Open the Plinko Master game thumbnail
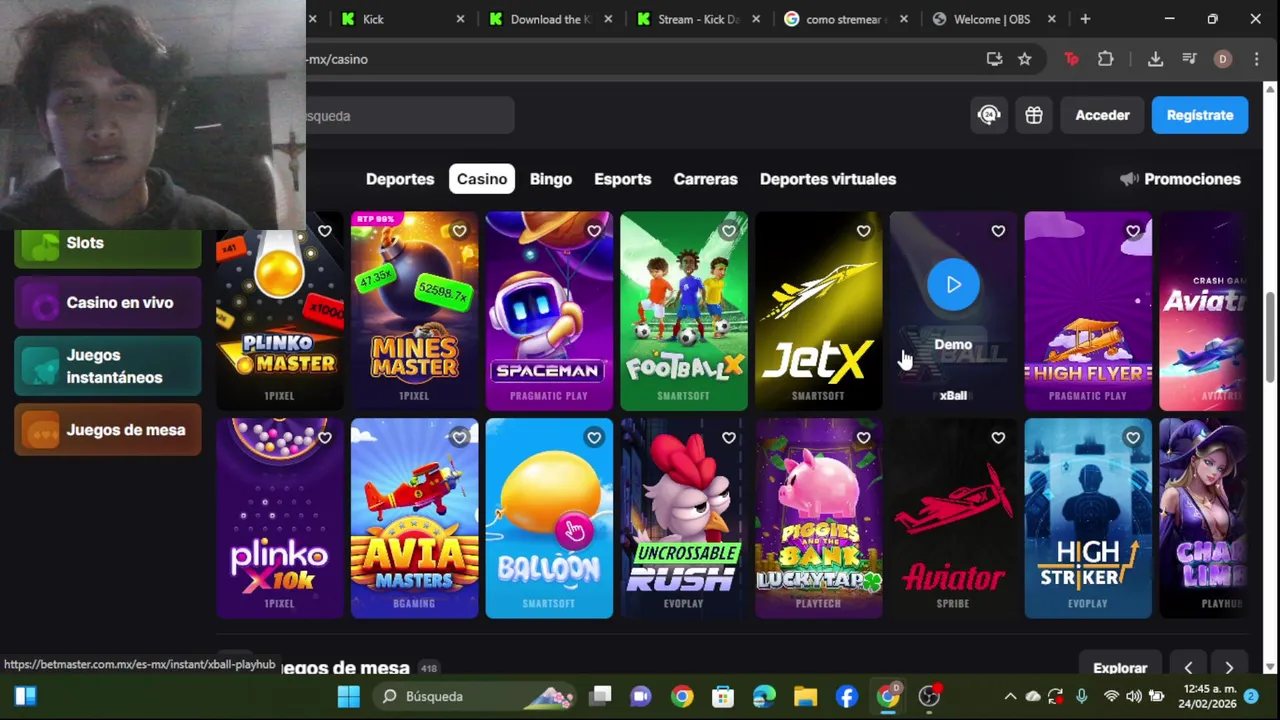 [280, 311]
